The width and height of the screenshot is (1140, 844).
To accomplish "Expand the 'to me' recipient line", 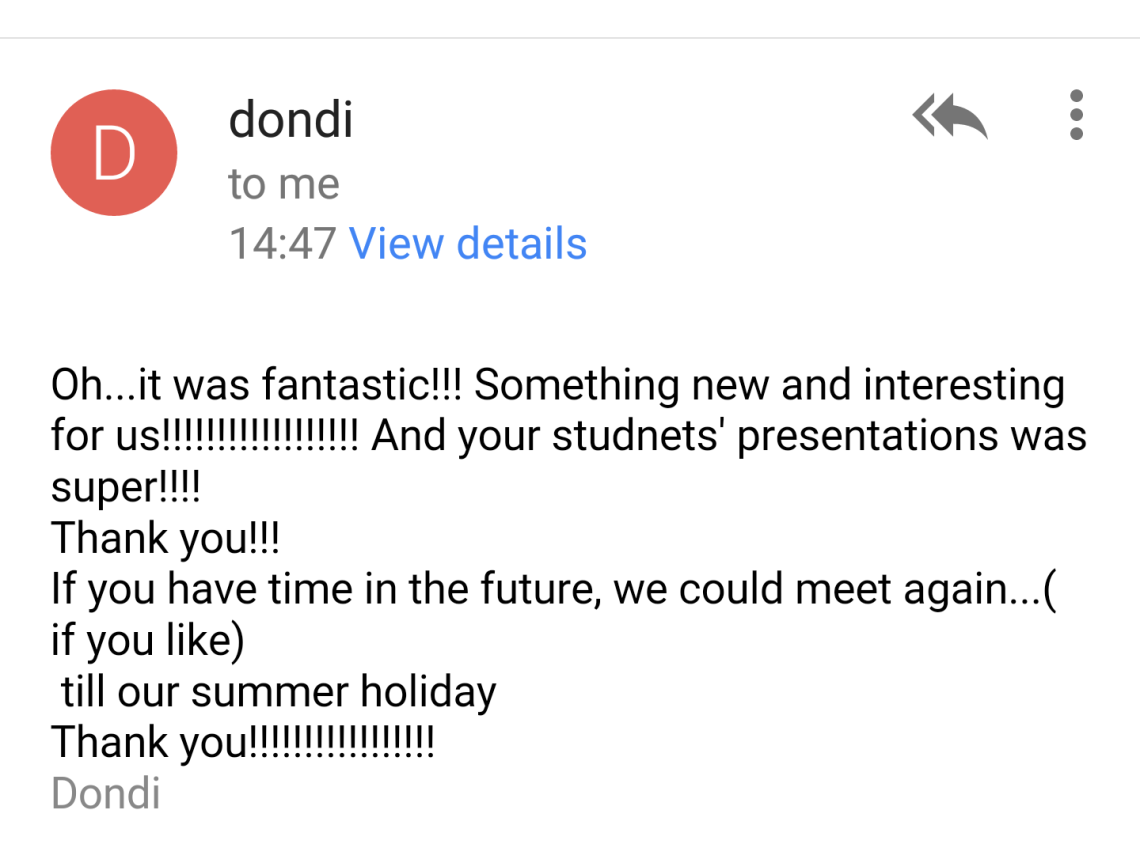I will coord(284,184).
